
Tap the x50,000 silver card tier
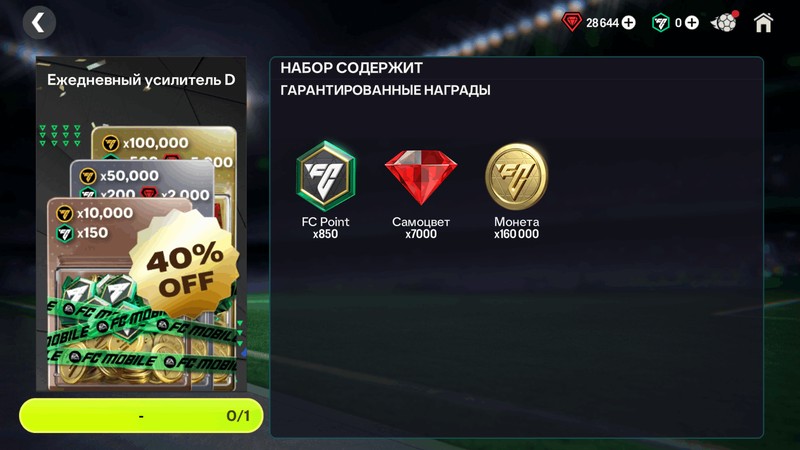coord(140,177)
